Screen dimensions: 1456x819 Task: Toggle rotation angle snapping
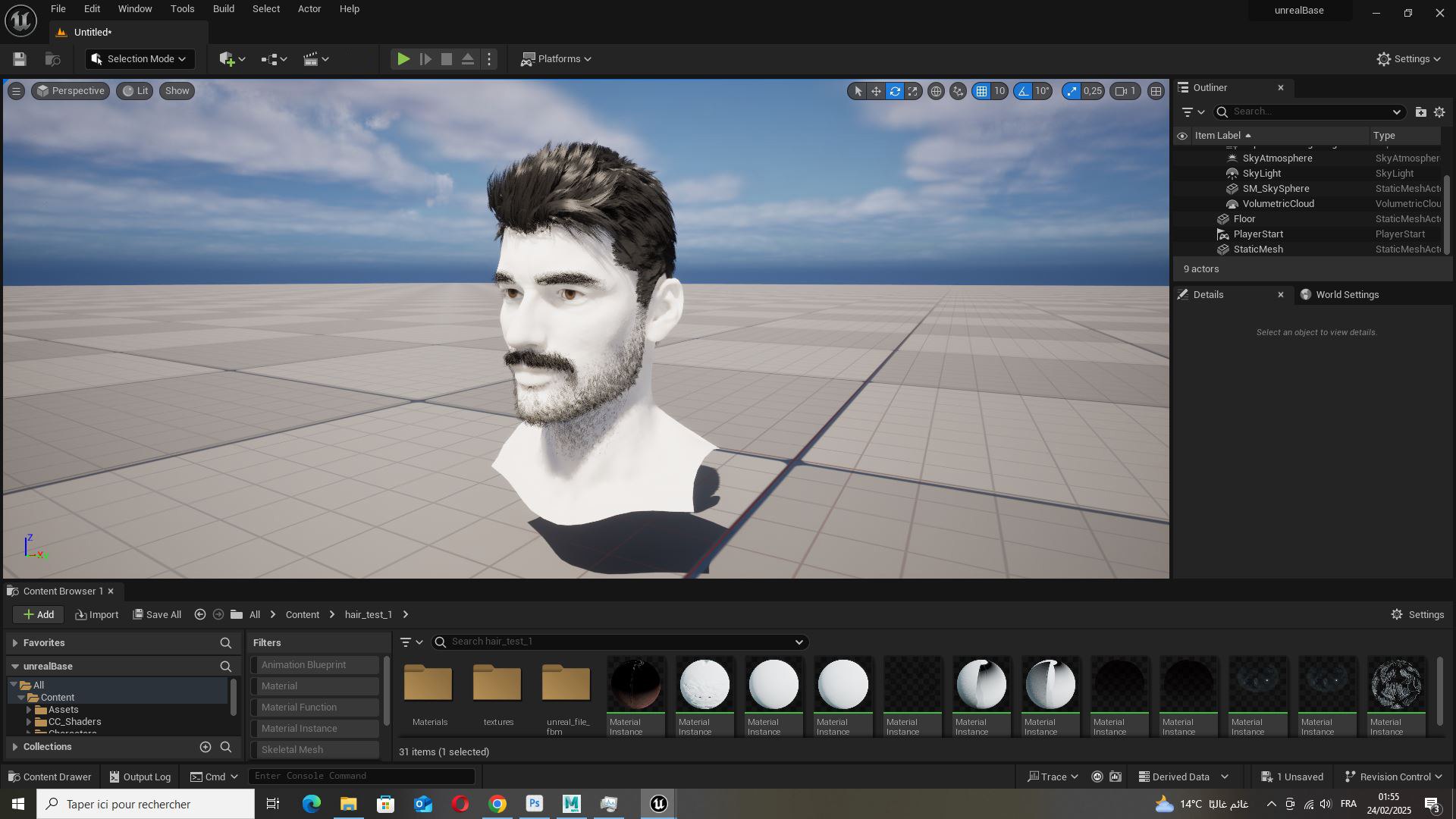coord(1024,91)
